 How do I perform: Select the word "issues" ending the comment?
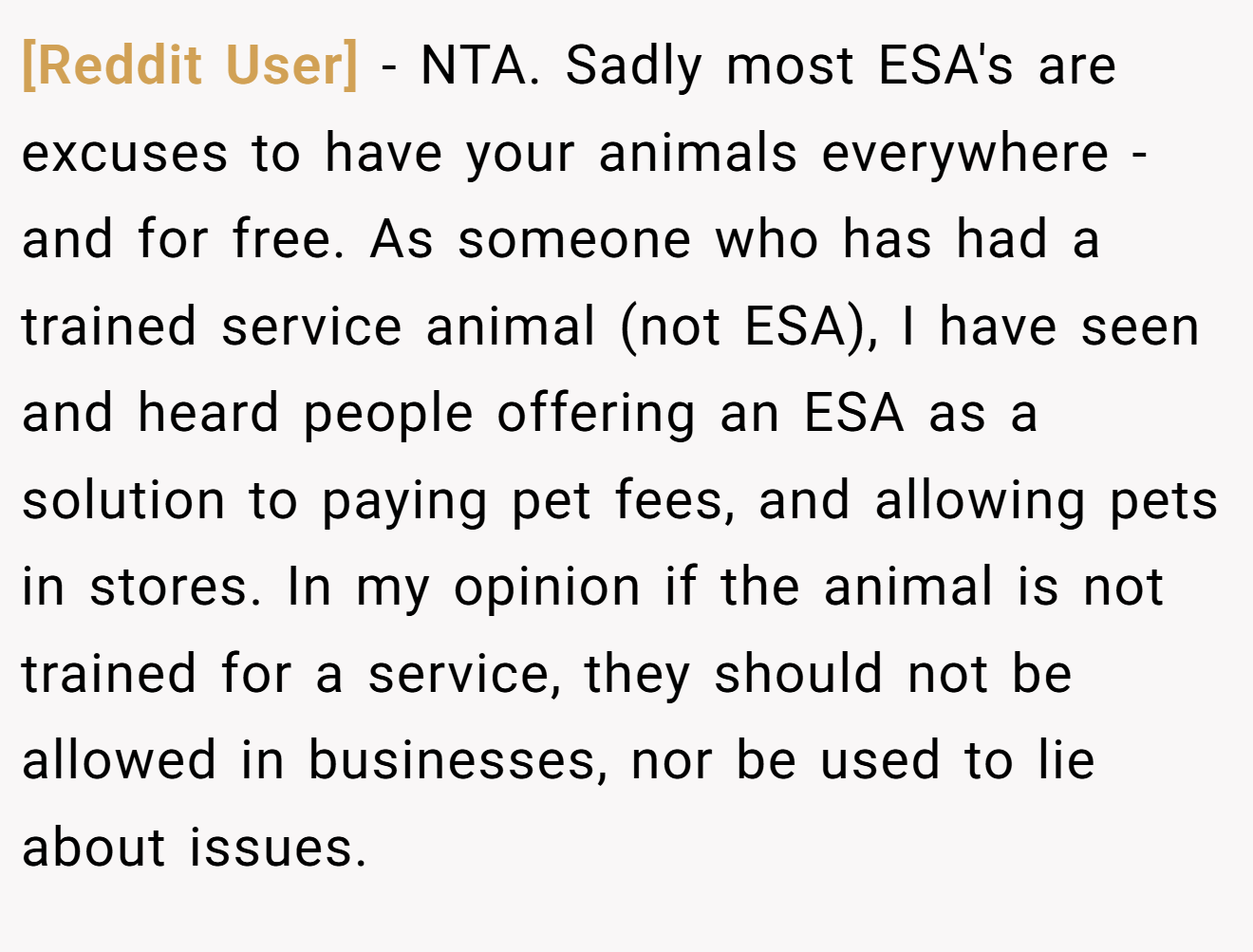(x=271, y=849)
